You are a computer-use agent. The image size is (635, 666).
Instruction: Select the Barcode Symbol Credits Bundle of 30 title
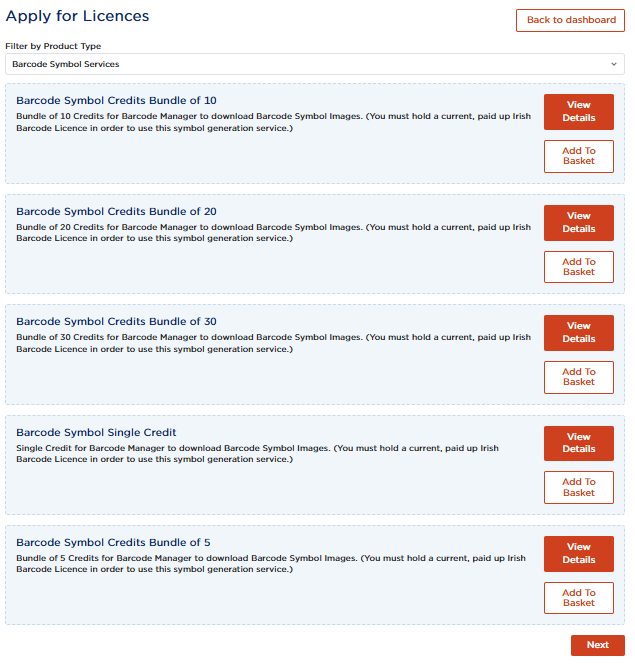[x=116, y=322]
